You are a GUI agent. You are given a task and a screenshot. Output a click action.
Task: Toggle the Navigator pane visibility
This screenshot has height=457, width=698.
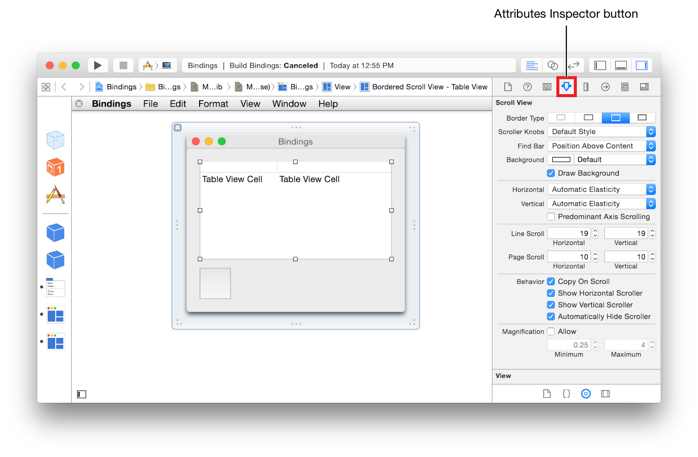click(x=600, y=65)
